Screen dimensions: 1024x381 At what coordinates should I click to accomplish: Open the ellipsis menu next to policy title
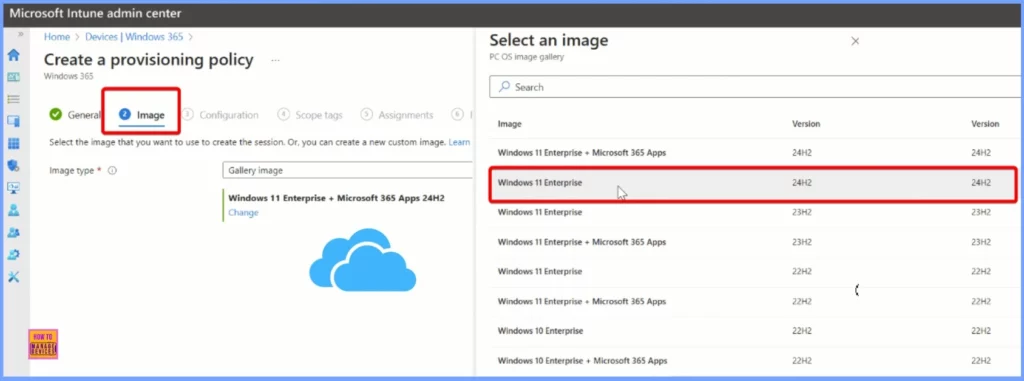(275, 60)
